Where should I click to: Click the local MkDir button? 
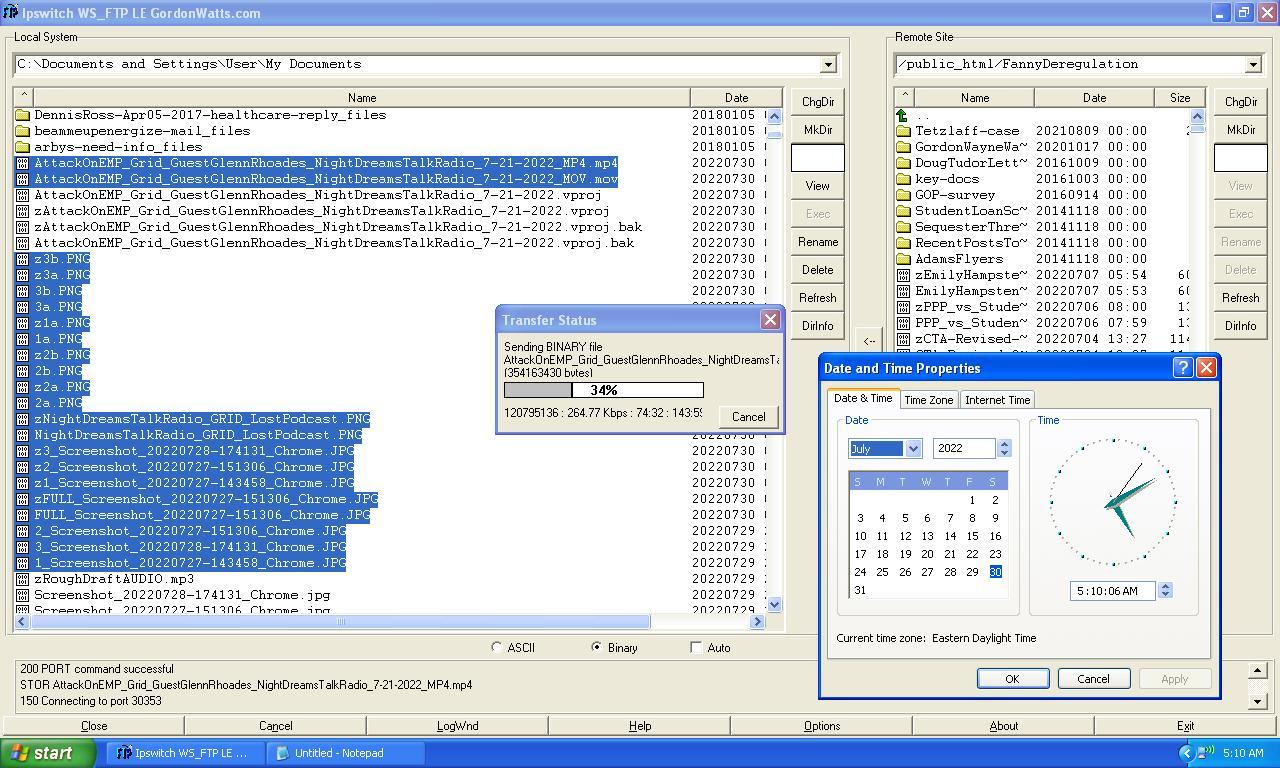click(817, 130)
